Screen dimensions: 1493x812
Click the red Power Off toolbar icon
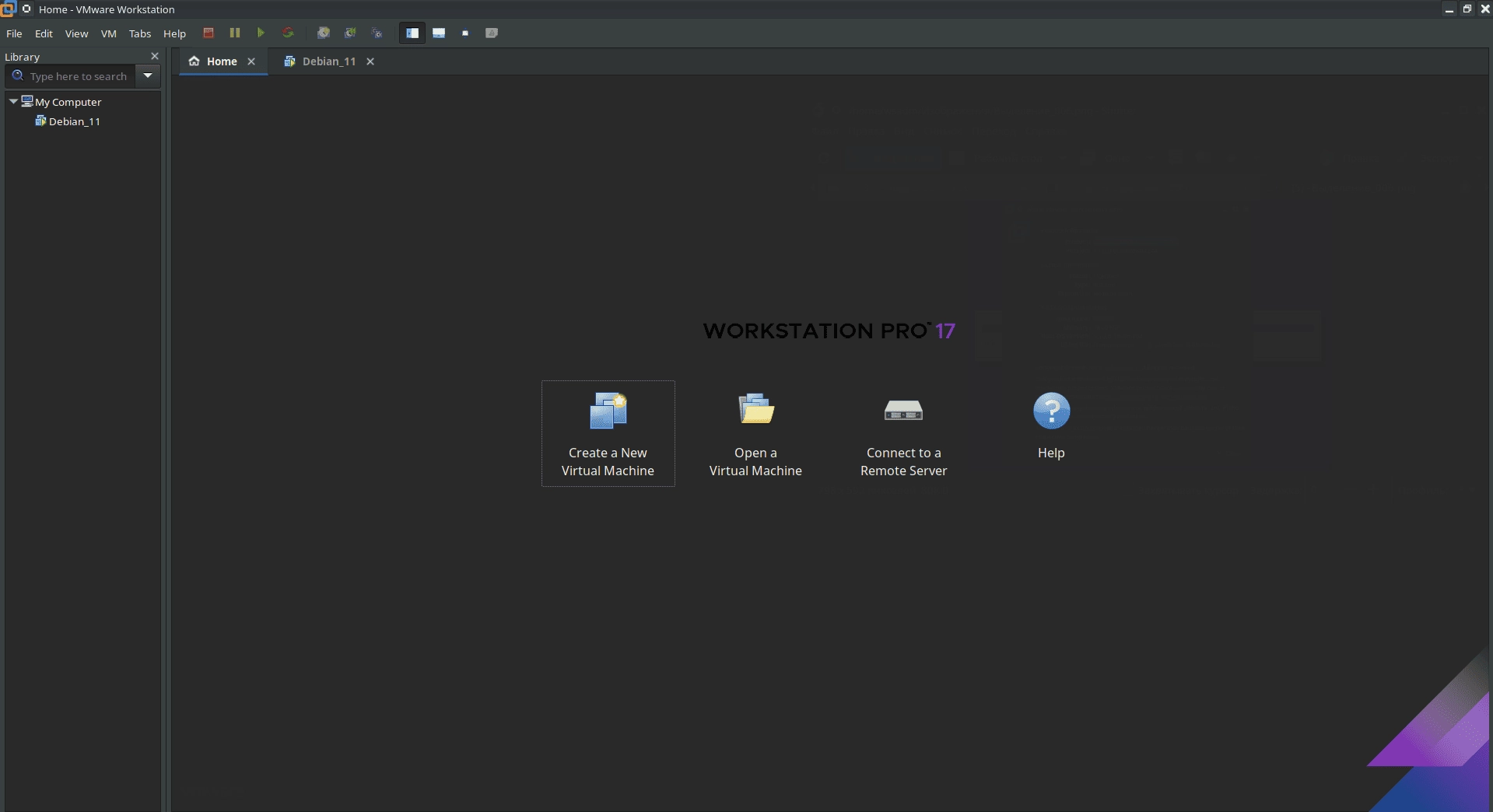[x=209, y=33]
